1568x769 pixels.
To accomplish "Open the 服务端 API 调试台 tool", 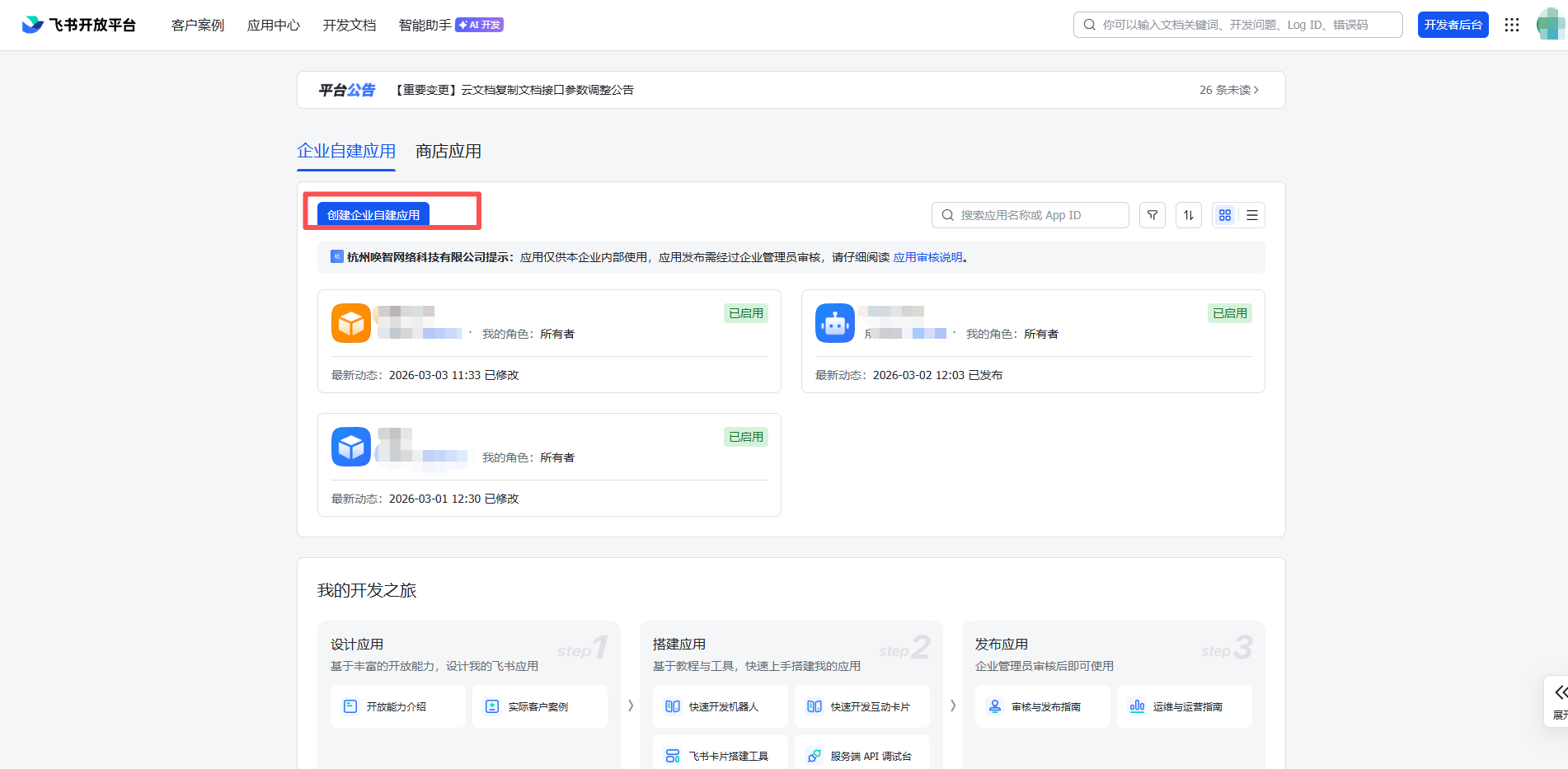I will click(x=862, y=755).
